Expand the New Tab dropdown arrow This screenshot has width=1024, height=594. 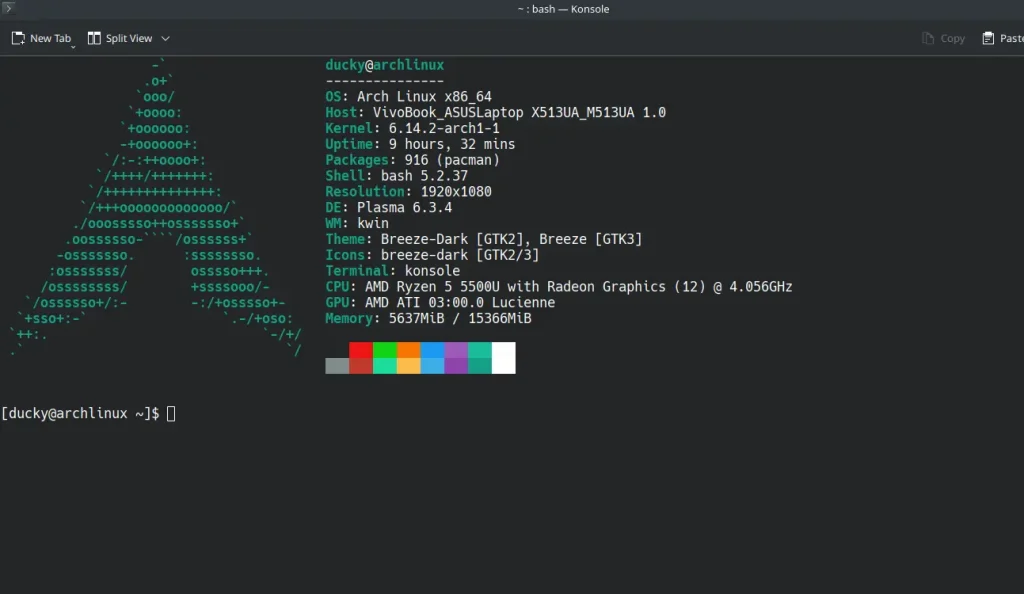73,46
